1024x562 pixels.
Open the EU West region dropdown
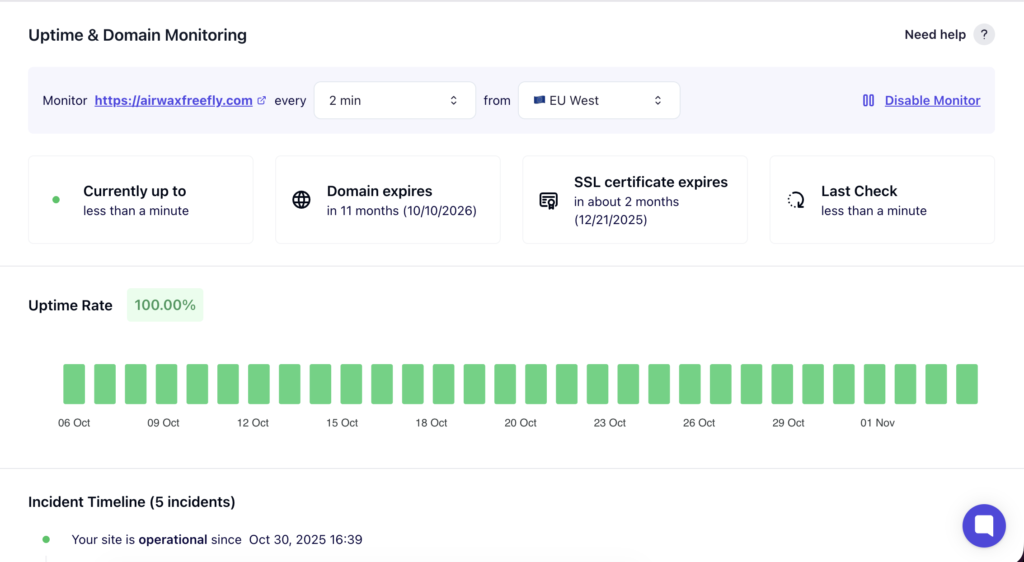pyautogui.click(x=599, y=101)
